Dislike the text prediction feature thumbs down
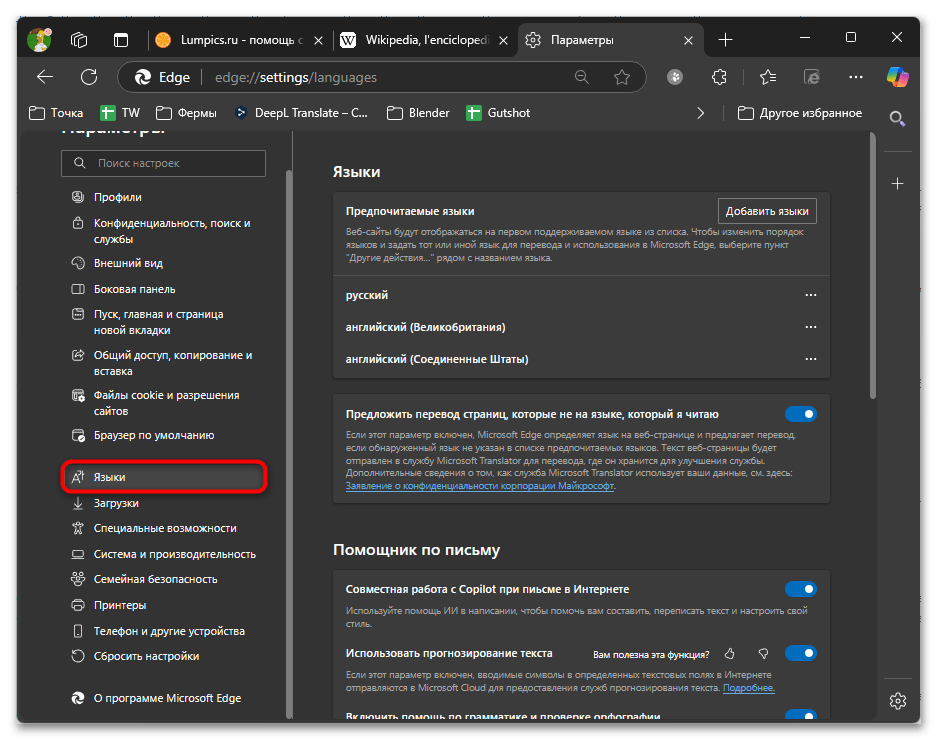This screenshot has height=740, width=937. [763, 654]
